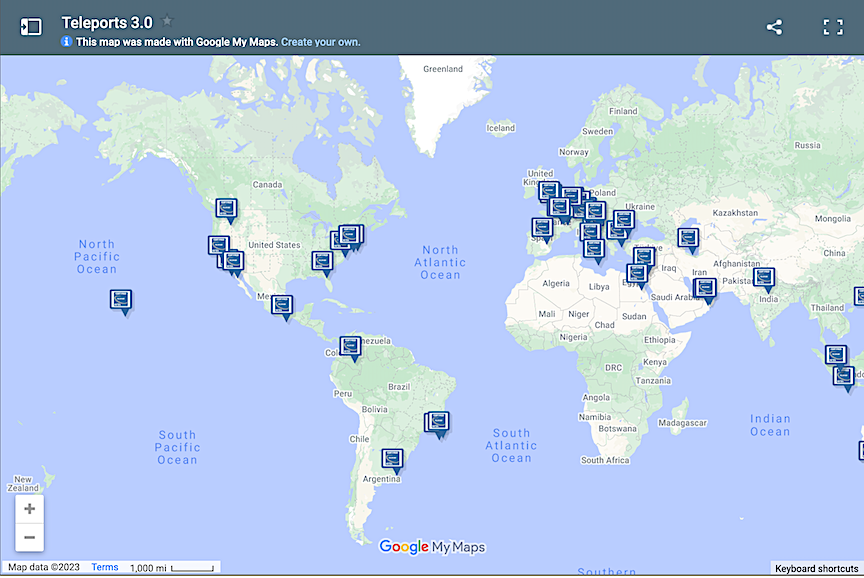Share this map via share icon
The image size is (864, 578).
click(x=774, y=27)
